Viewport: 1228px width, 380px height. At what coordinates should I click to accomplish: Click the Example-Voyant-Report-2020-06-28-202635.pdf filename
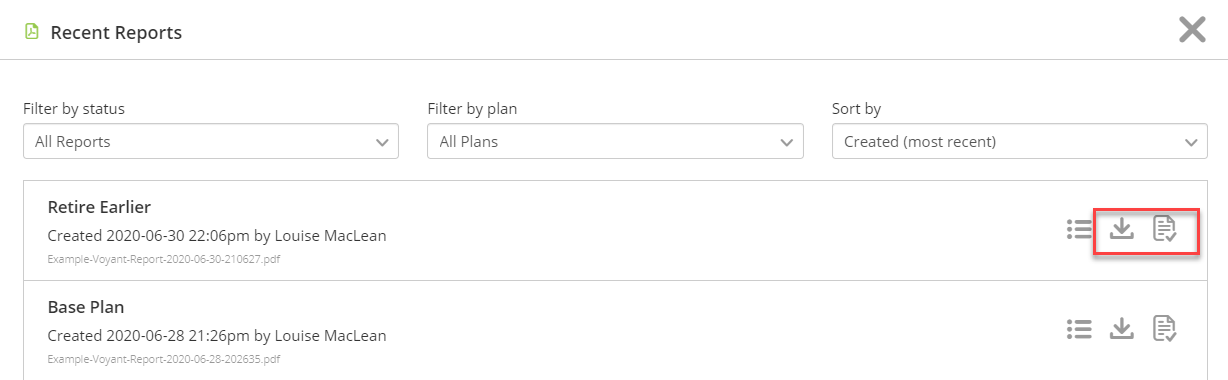click(164, 358)
